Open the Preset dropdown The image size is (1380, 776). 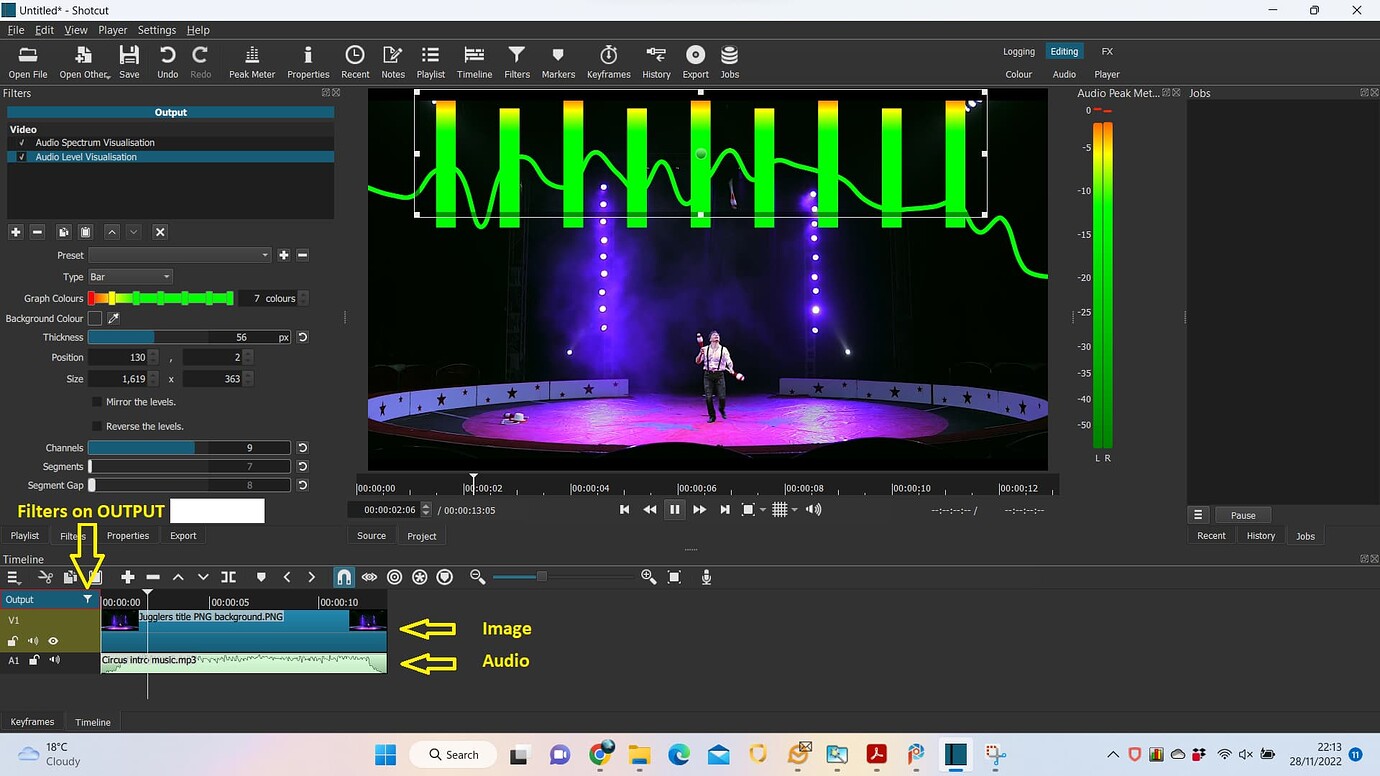click(x=180, y=255)
